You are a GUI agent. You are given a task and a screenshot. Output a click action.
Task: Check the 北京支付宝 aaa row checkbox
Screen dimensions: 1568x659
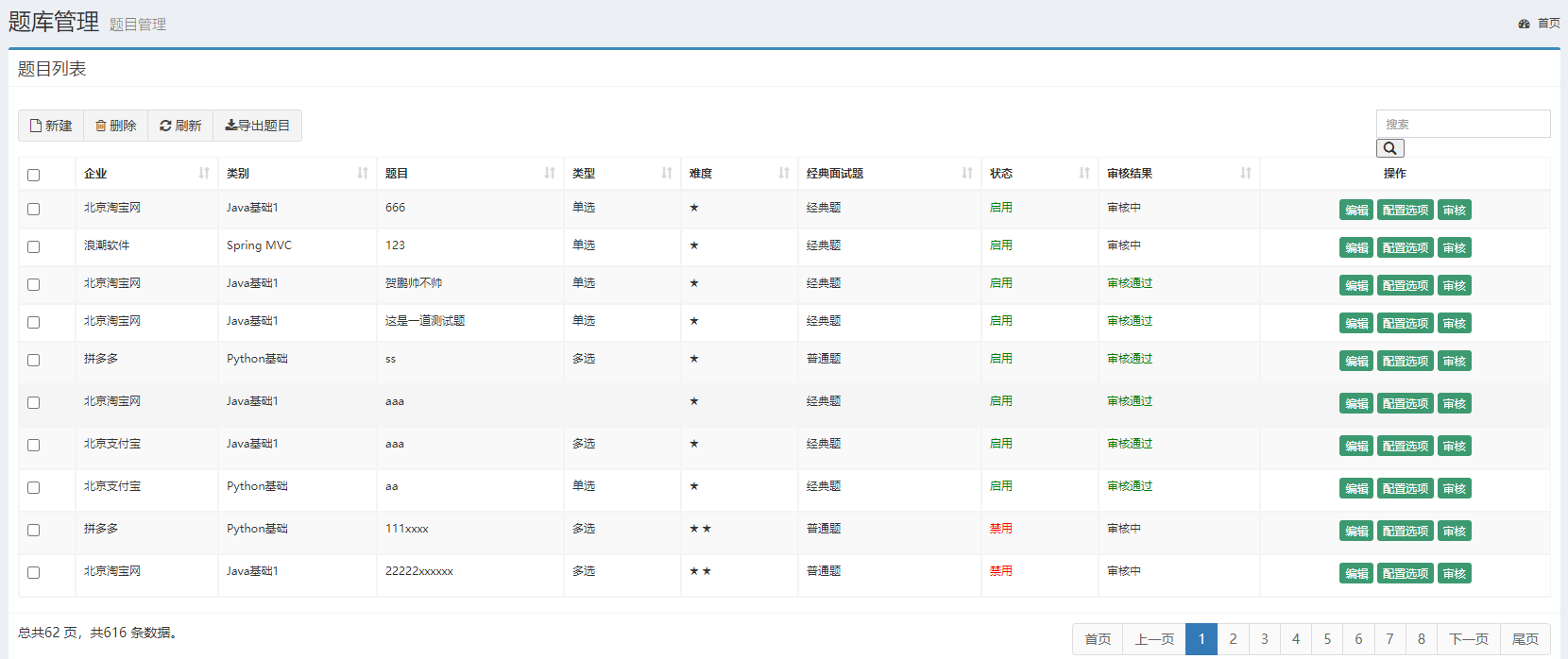[x=34, y=445]
